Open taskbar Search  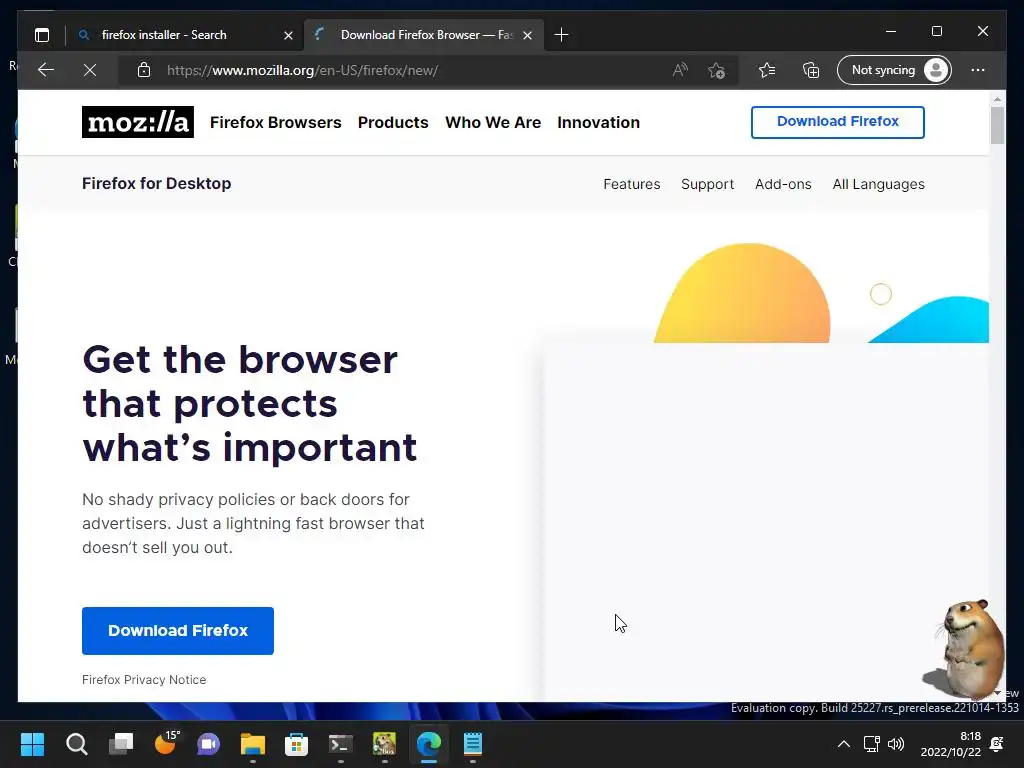[x=76, y=744]
